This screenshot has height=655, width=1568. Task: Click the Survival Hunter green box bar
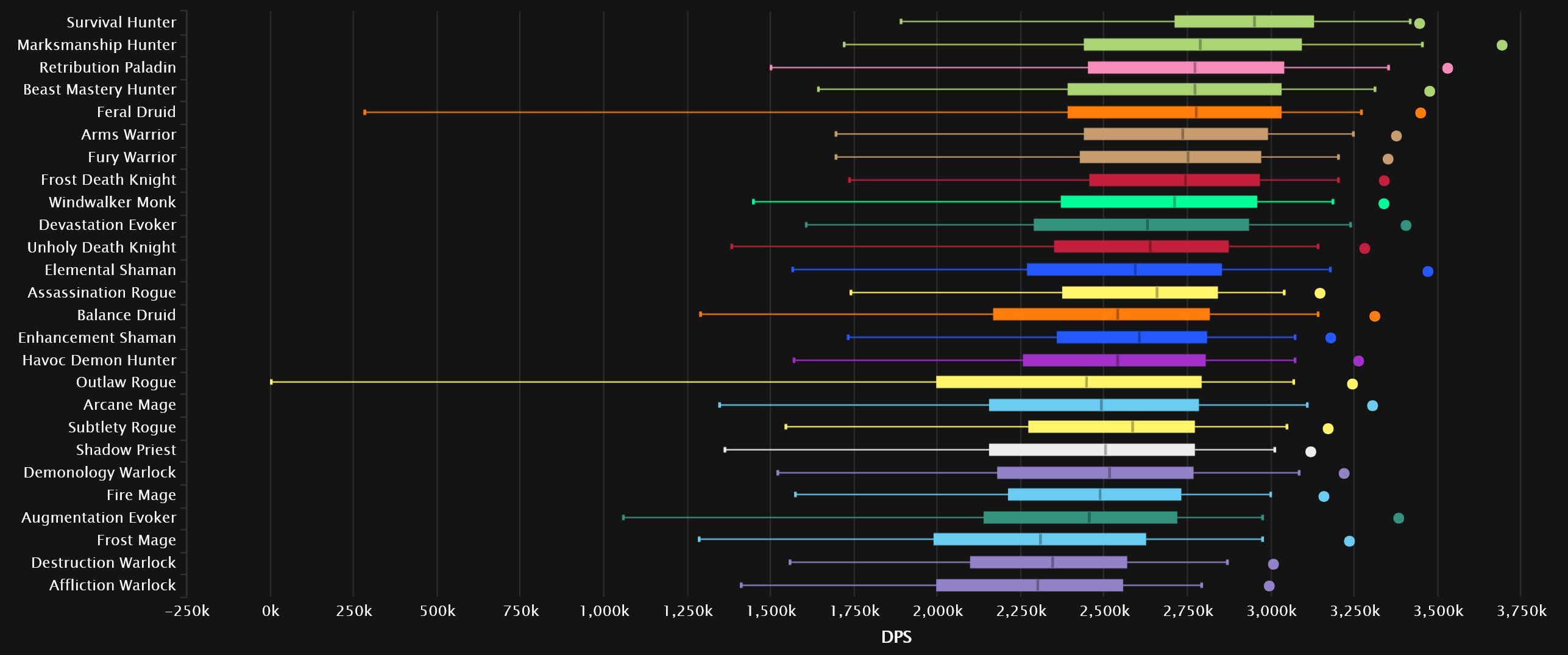[1244, 21]
